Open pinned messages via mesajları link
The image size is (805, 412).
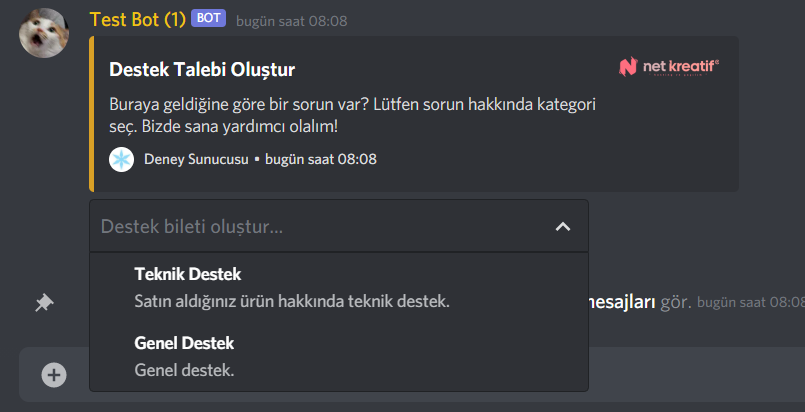click(x=622, y=302)
